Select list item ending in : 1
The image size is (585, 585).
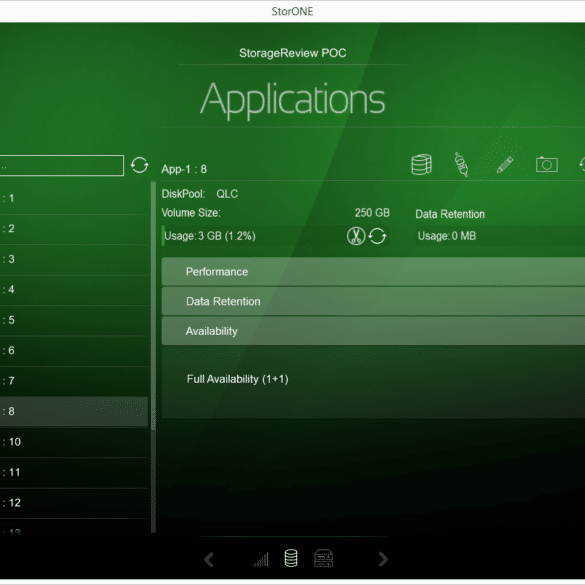point(74,198)
